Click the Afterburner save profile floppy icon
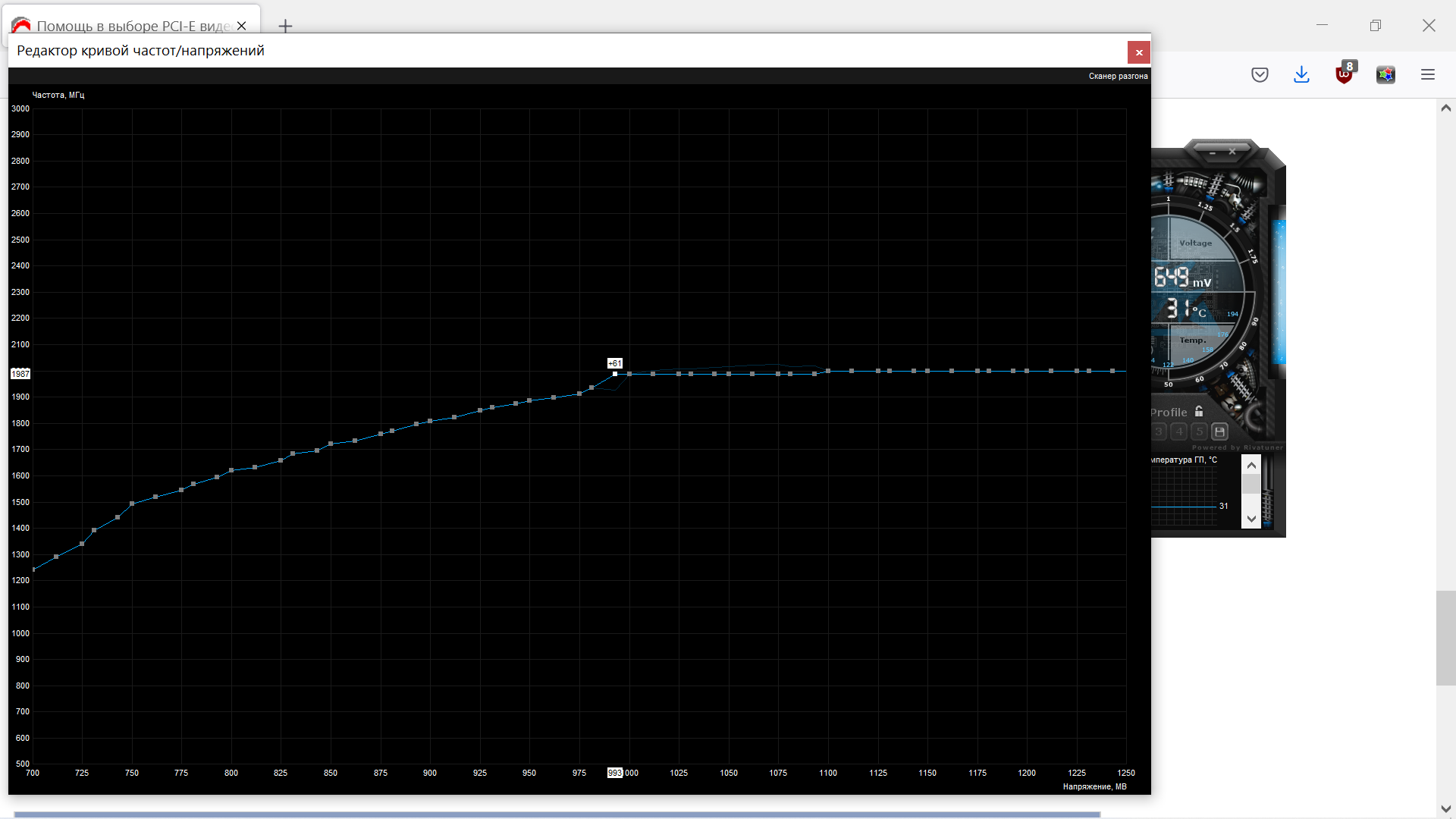This screenshot has height=819, width=1456. 1219,431
